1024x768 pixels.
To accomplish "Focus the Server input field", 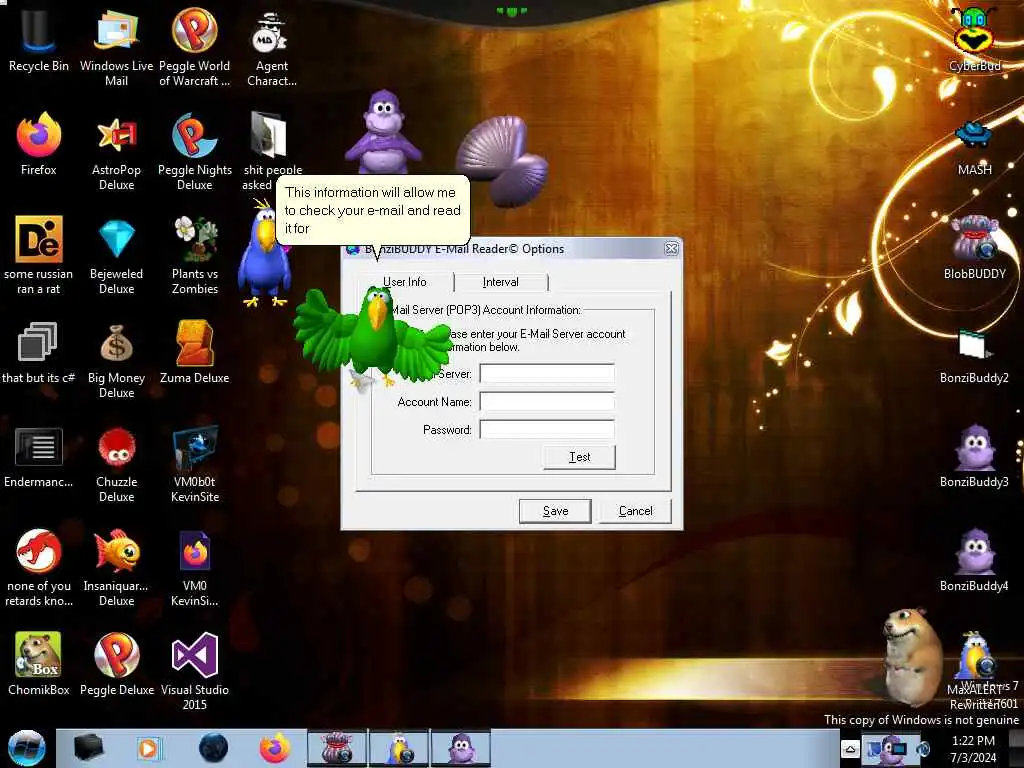I will [x=547, y=374].
